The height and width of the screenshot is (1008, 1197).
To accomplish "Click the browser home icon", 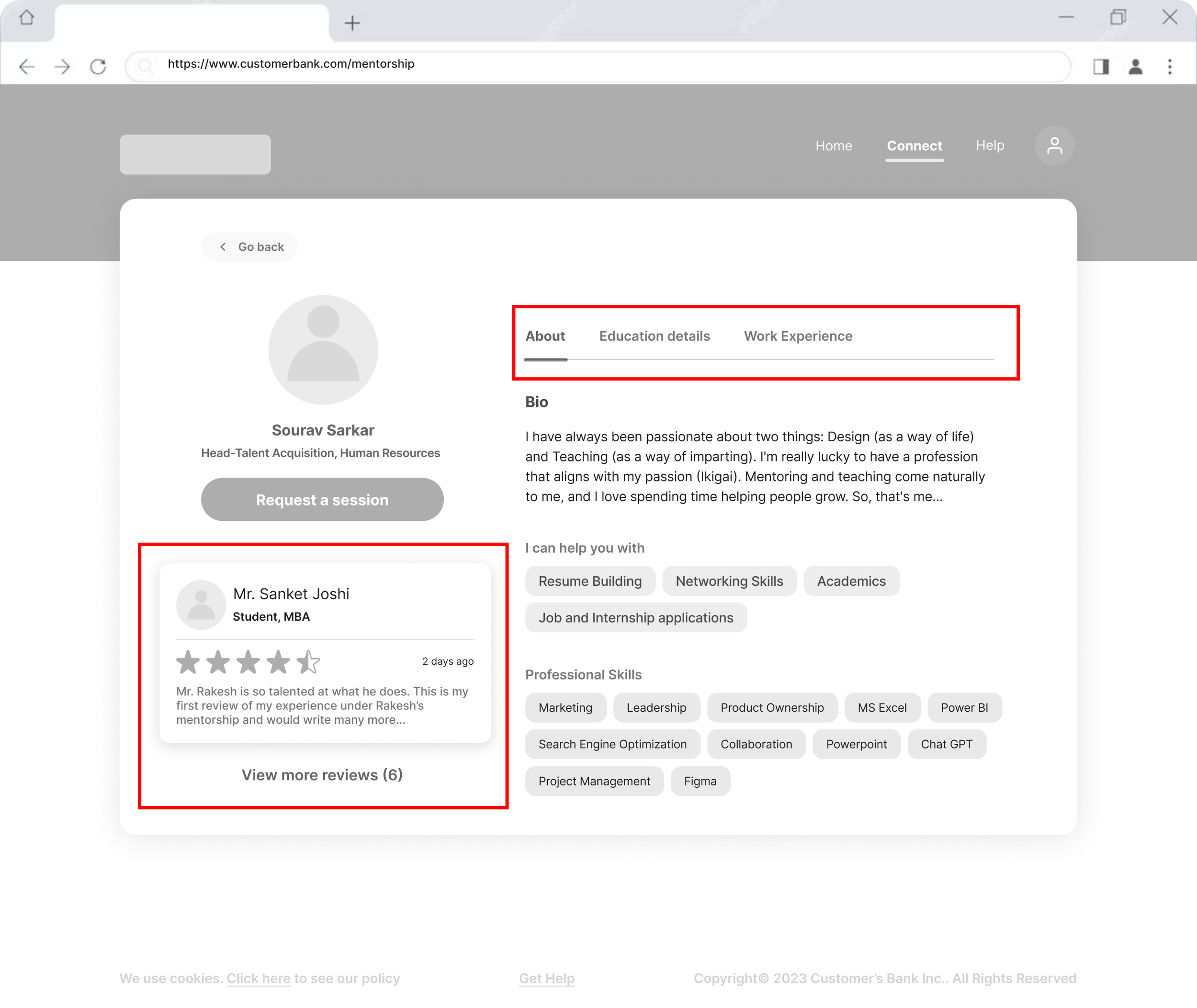I will 26,18.
